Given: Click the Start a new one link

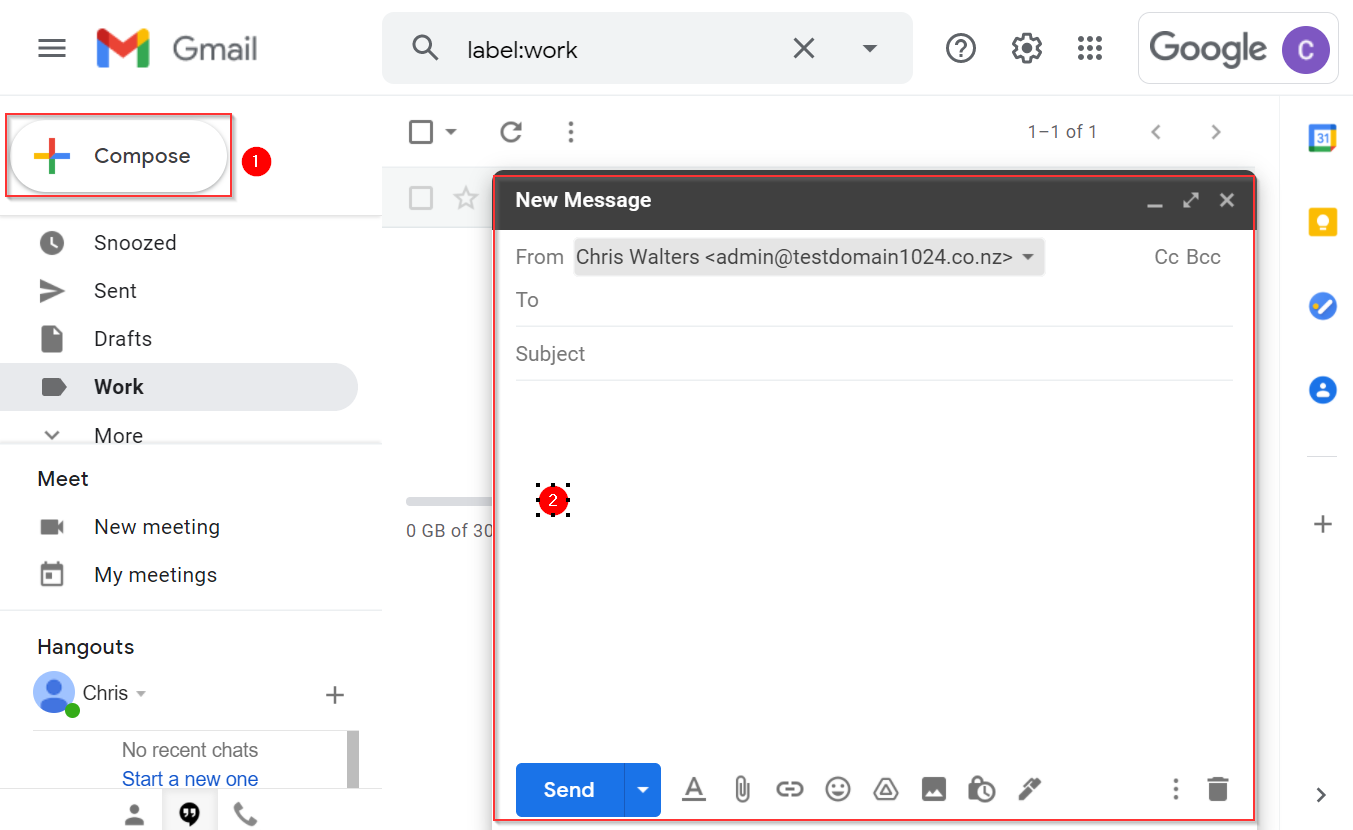Looking at the screenshot, I should point(190,779).
